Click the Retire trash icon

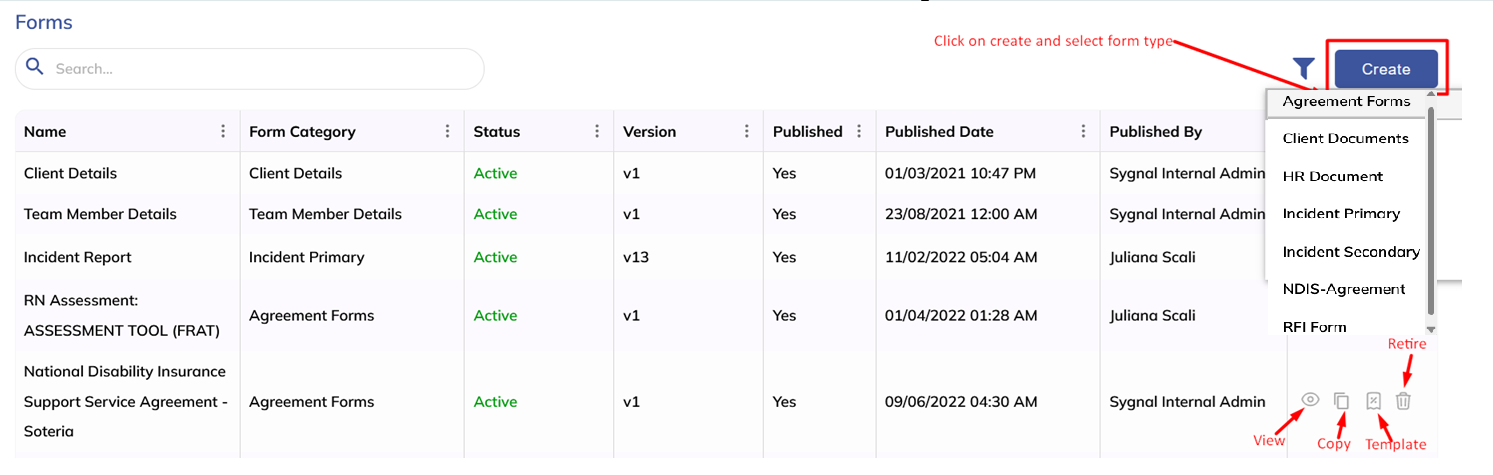point(1403,401)
